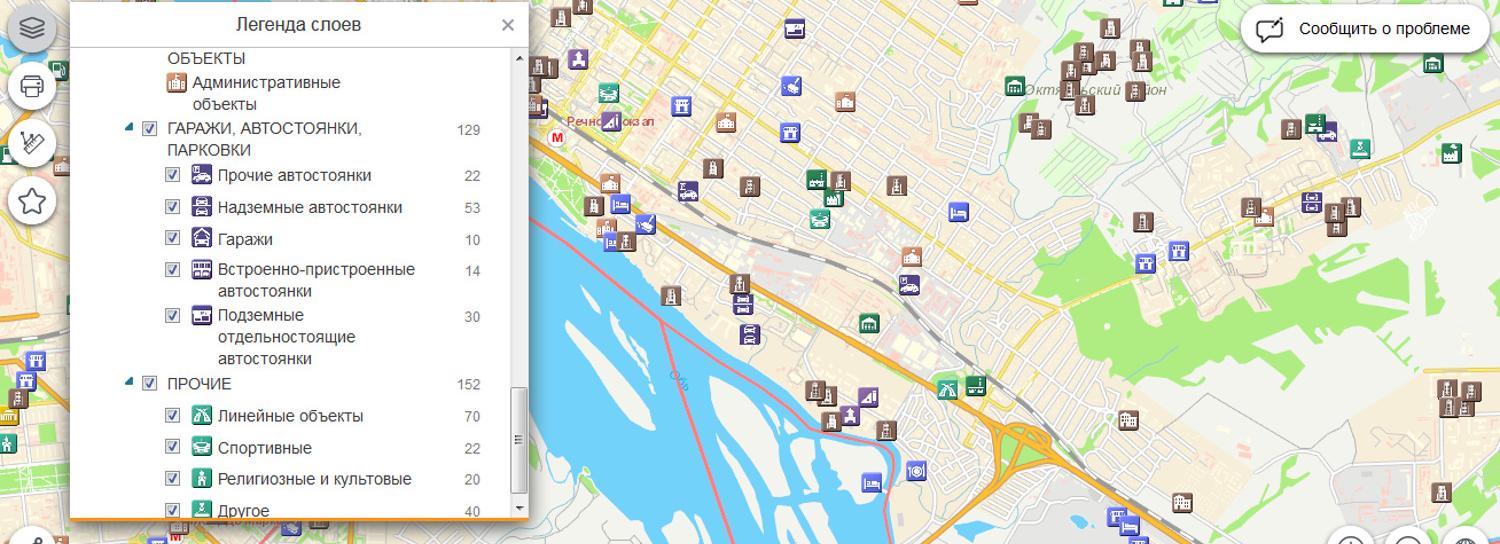Screen dimensions: 1500x544
Task: Click the Октябрьский район map label
Action: 1095,90
